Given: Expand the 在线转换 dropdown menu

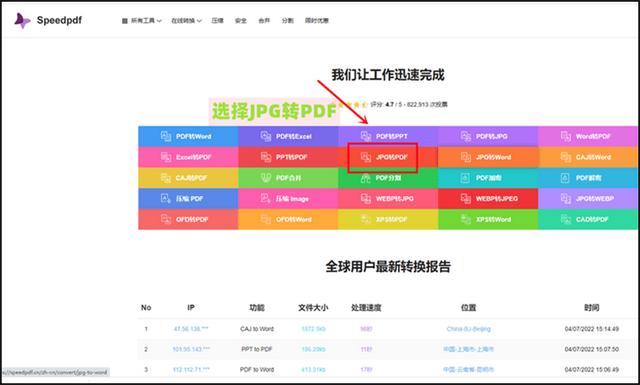Looking at the screenshot, I should click(186, 21).
